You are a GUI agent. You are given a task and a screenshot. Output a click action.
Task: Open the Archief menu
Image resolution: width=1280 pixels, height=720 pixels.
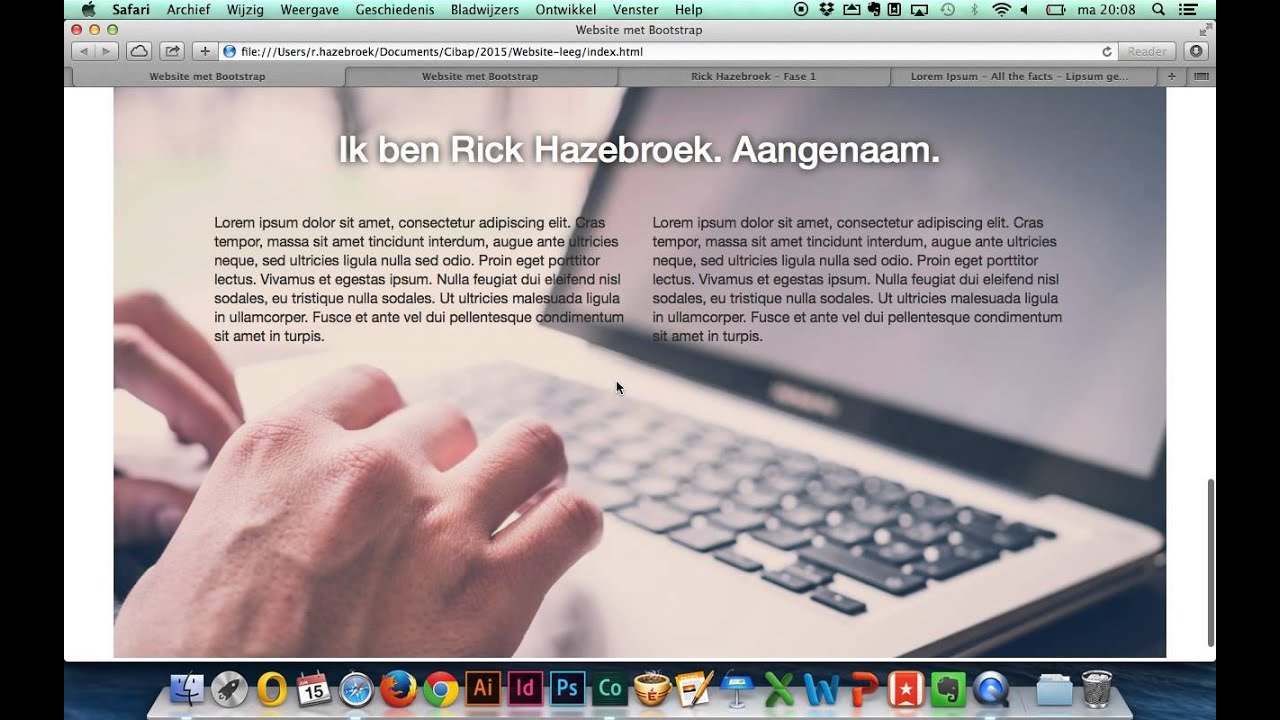[189, 9]
